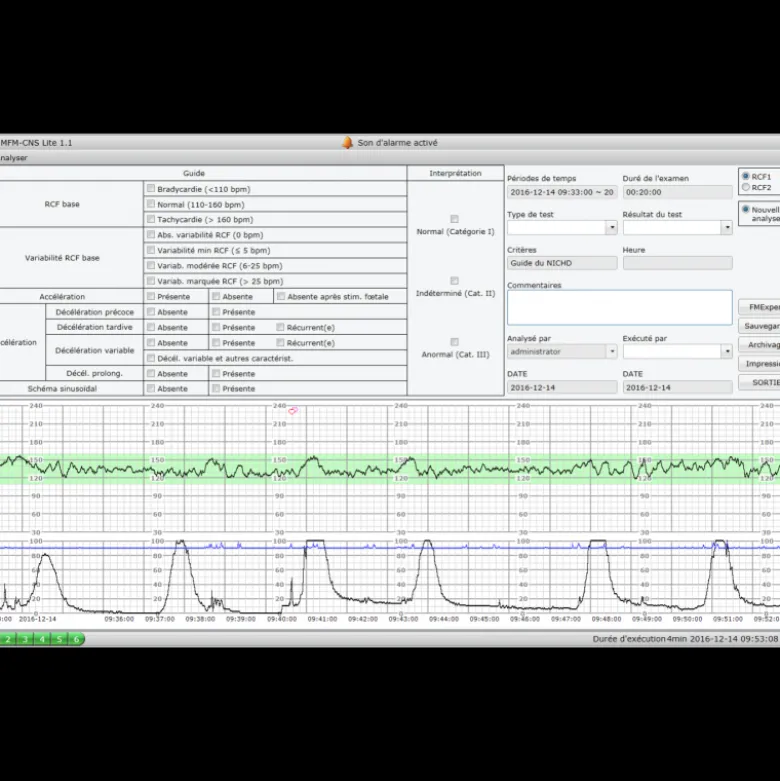
Task: Enable Variab. modérée RCF (6-25 bpm)
Action: pos(151,265)
